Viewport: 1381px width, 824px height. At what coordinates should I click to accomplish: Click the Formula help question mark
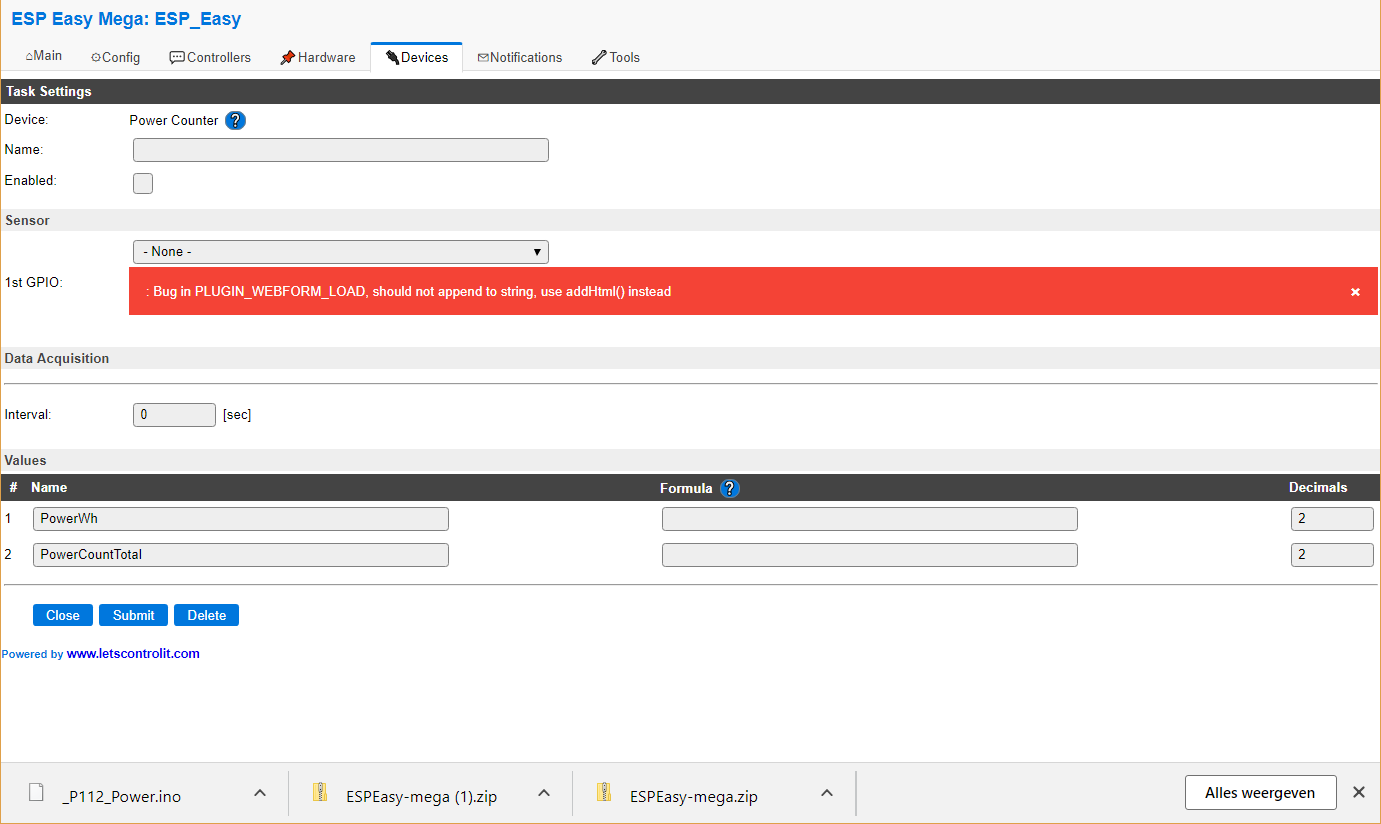click(x=729, y=488)
